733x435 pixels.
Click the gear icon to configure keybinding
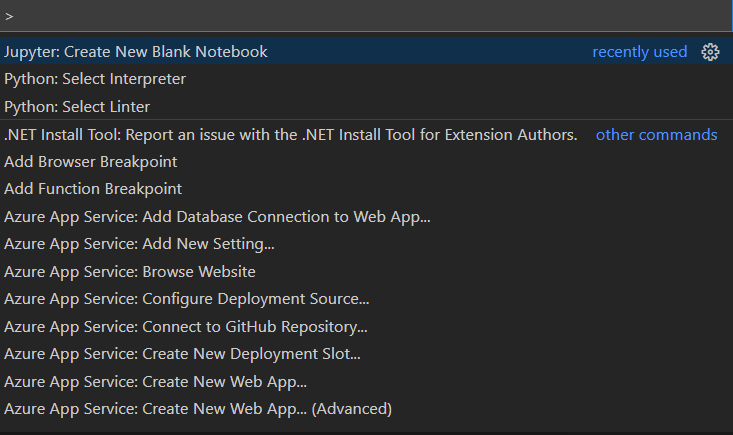pyautogui.click(x=710, y=52)
